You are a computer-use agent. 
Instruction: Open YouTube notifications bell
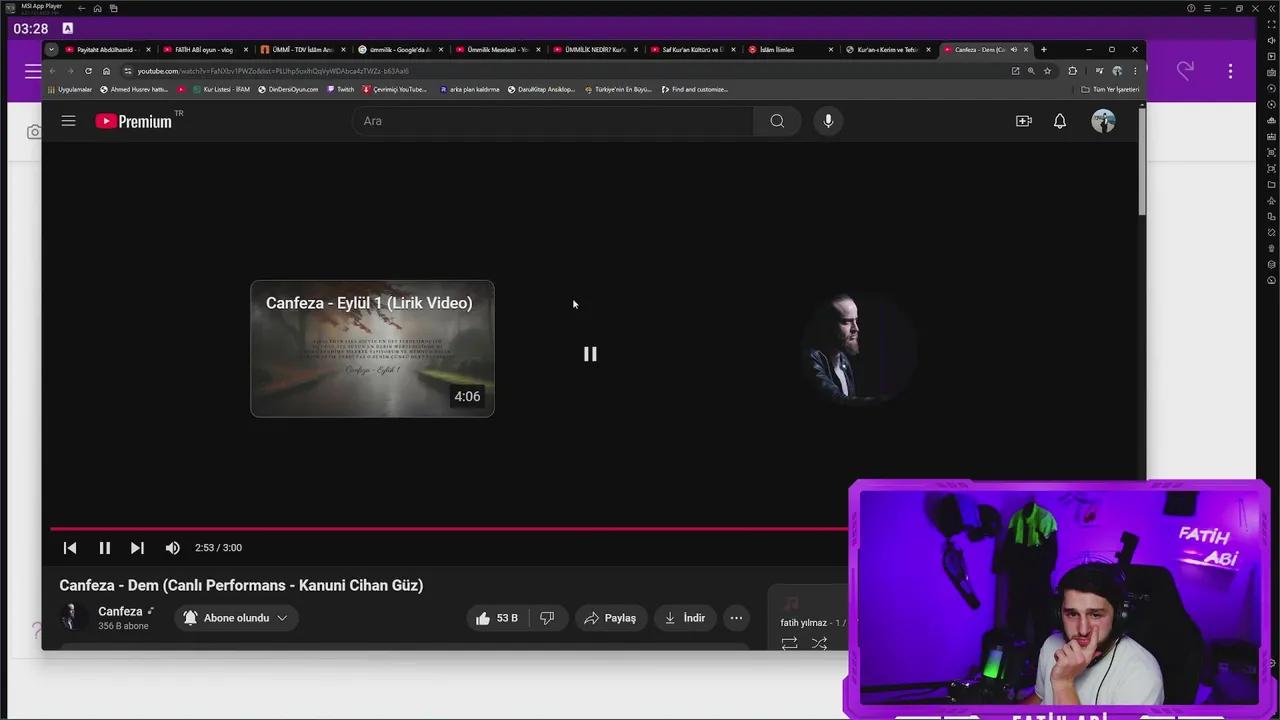coord(1060,121)
